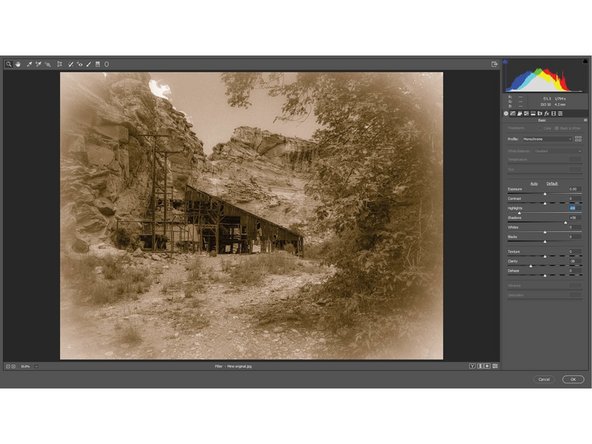Toggle highlight clipping warning in histogram
The width and height of the screenshot is (592, 444).
pos(585,61)
